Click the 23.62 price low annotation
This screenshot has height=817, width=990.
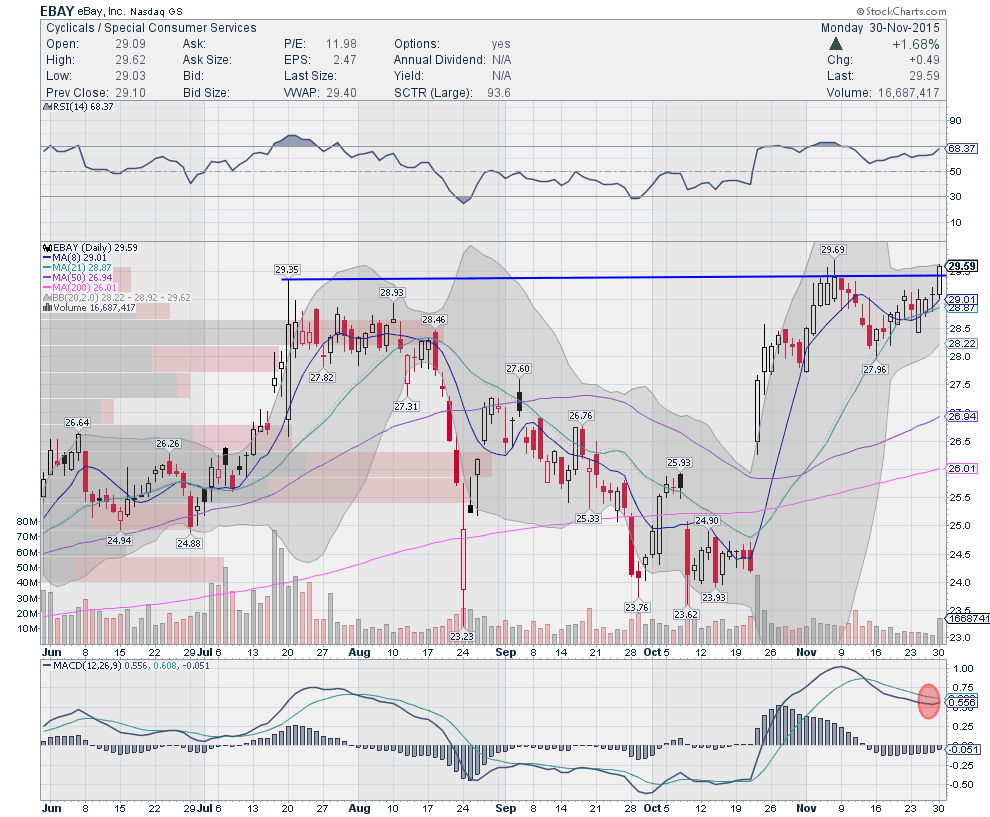point(686,614)
